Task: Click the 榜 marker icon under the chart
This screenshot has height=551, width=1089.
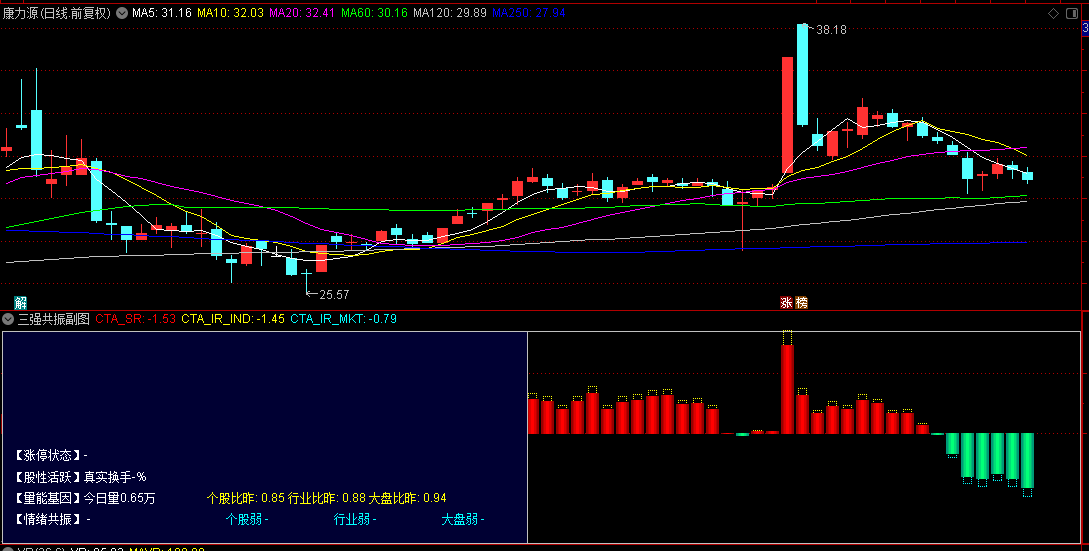Action: coord(801,302)
